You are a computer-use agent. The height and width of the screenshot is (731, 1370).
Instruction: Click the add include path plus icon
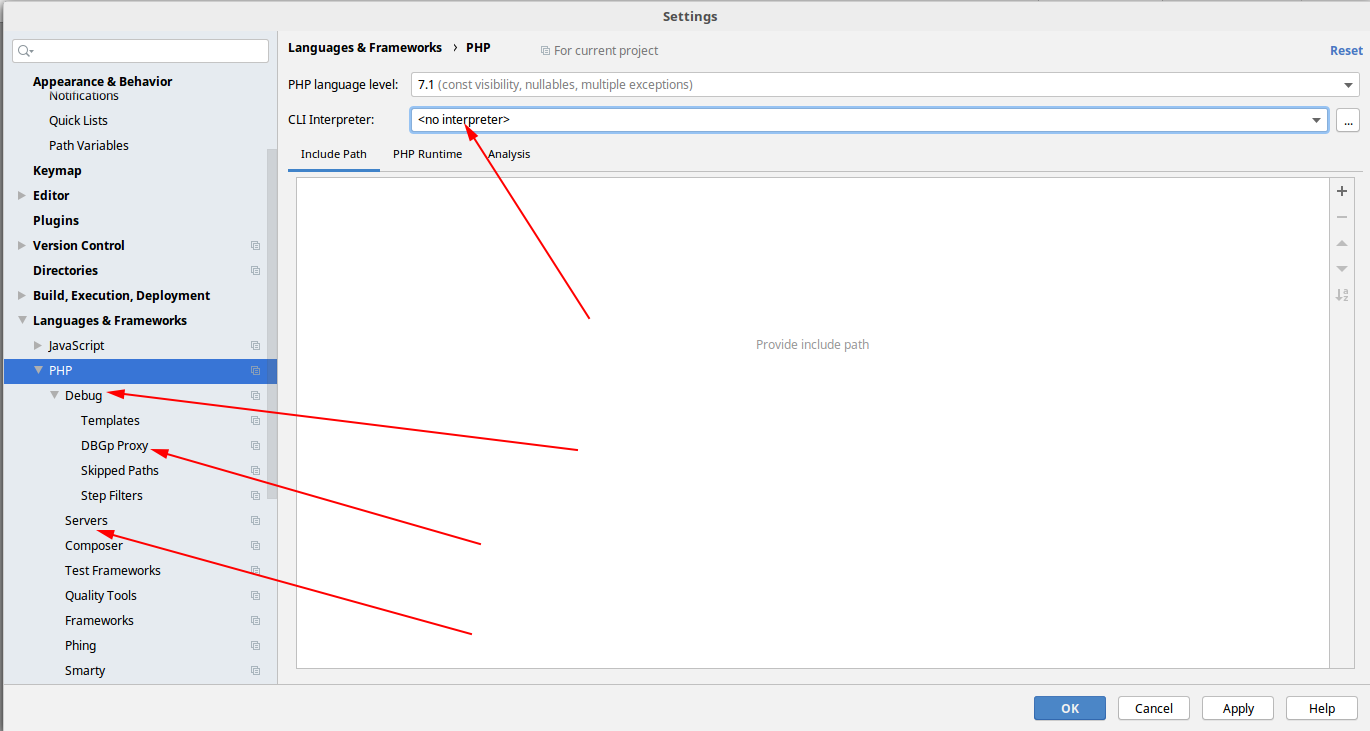pos(1342,191)
